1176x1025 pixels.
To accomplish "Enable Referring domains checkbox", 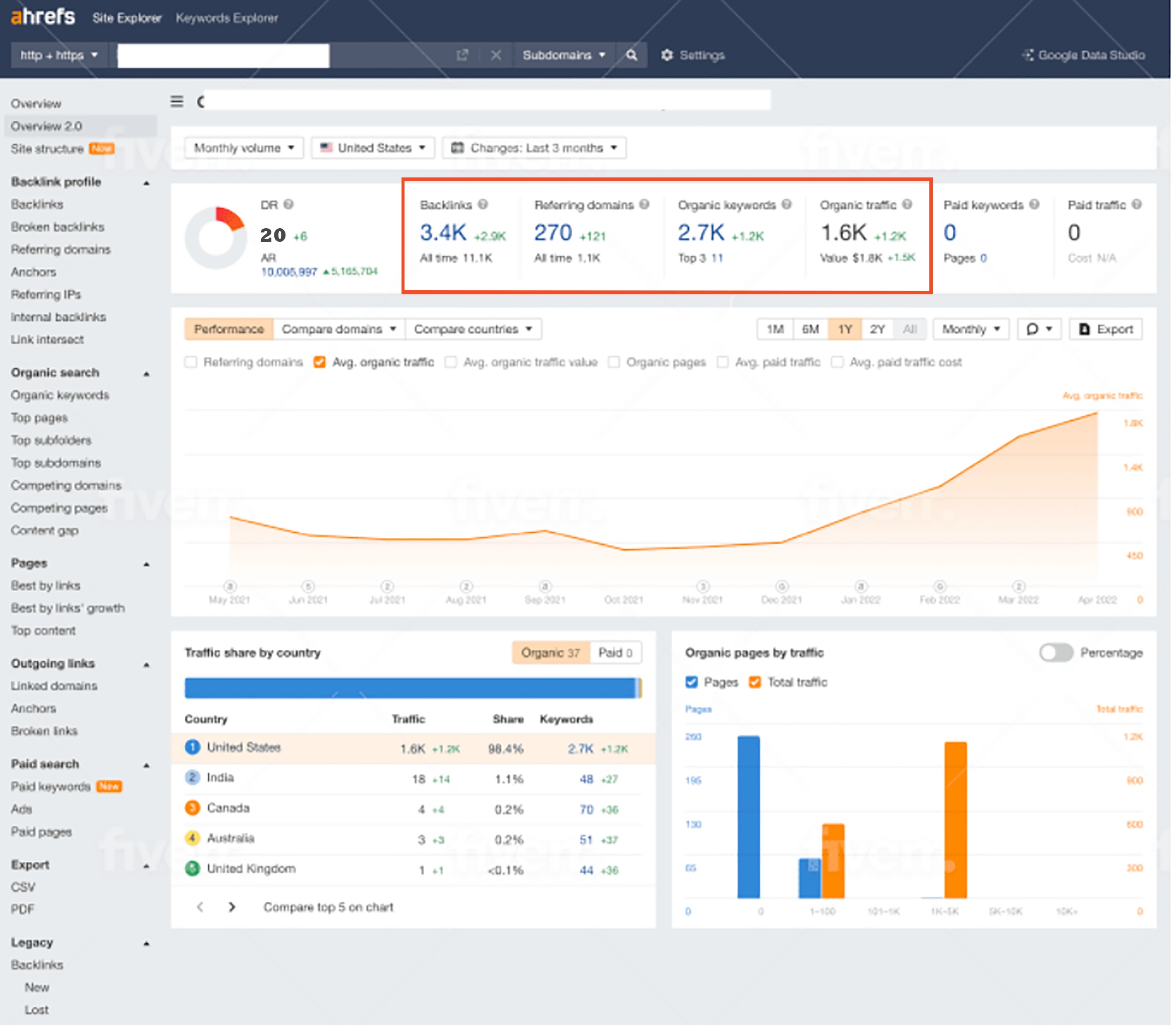I will 191,362.
